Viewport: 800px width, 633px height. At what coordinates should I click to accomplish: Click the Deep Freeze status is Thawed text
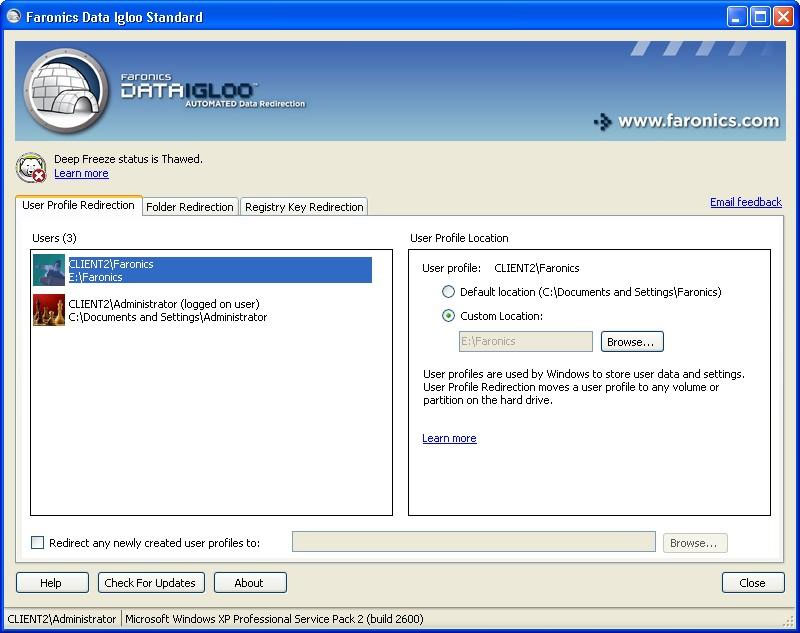[x=128, y=159]
